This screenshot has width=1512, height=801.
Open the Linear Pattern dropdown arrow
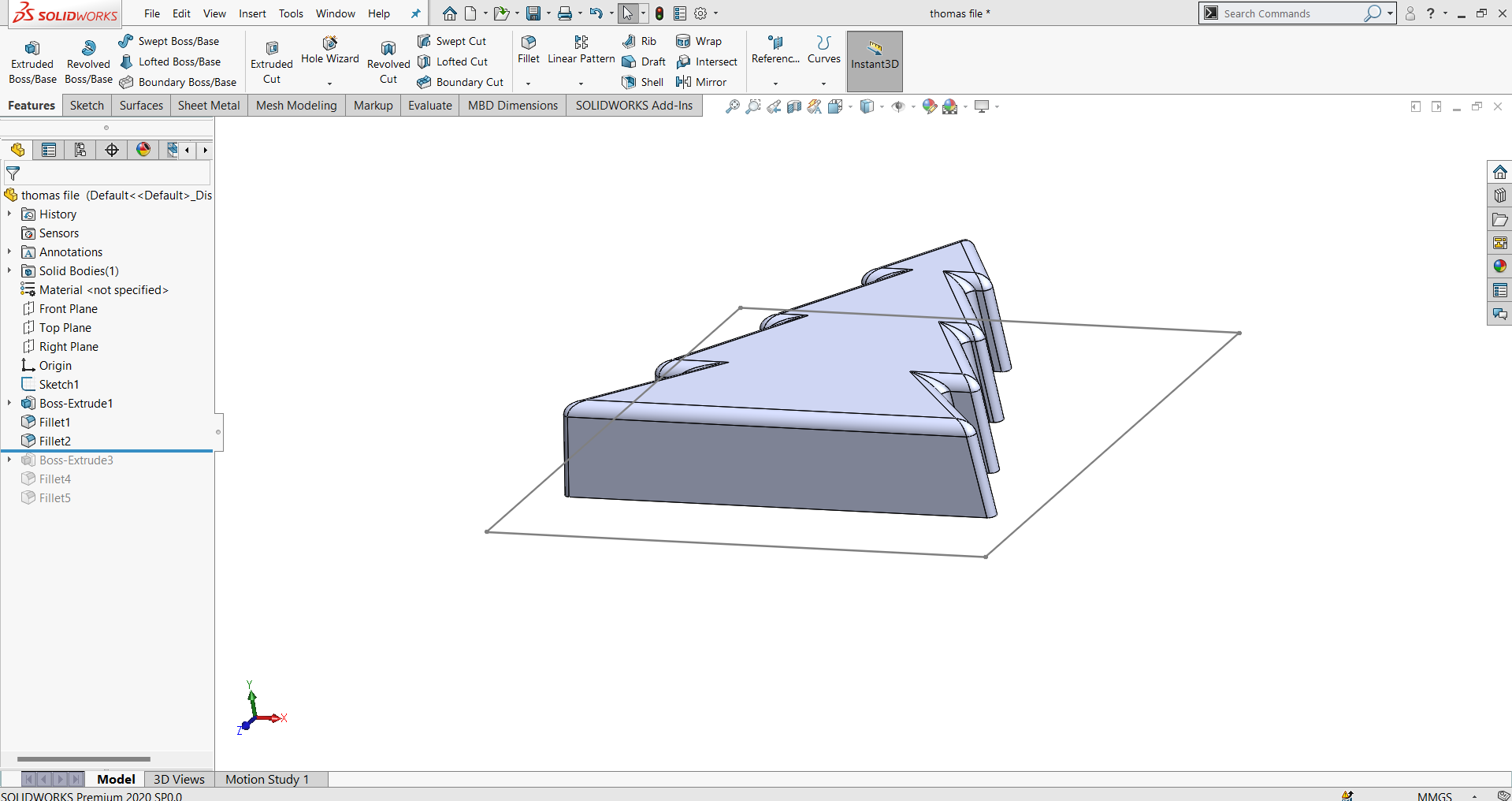pos(581,83)
